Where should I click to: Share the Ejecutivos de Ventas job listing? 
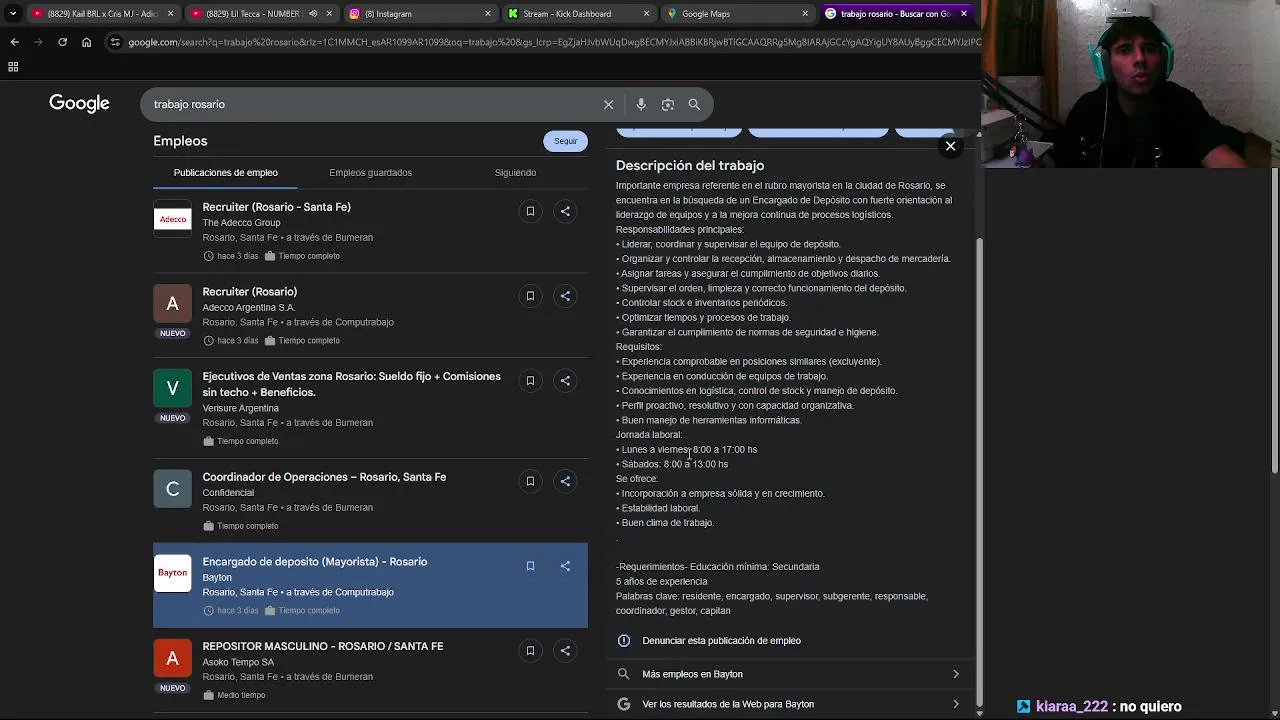pos(565,381)
